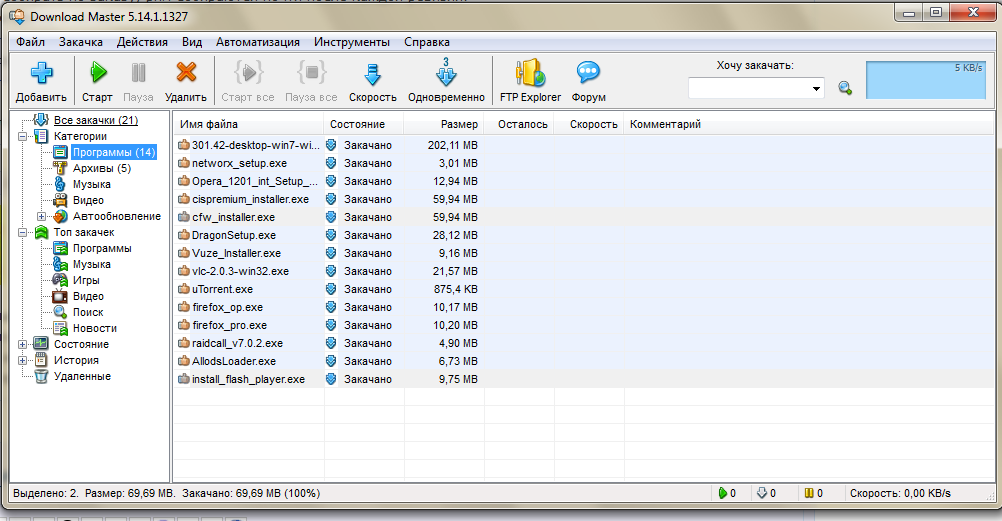This screenshot has width=1002, height=521.
Task: Select Автообновление in the category tree
Action: point(116,216)
